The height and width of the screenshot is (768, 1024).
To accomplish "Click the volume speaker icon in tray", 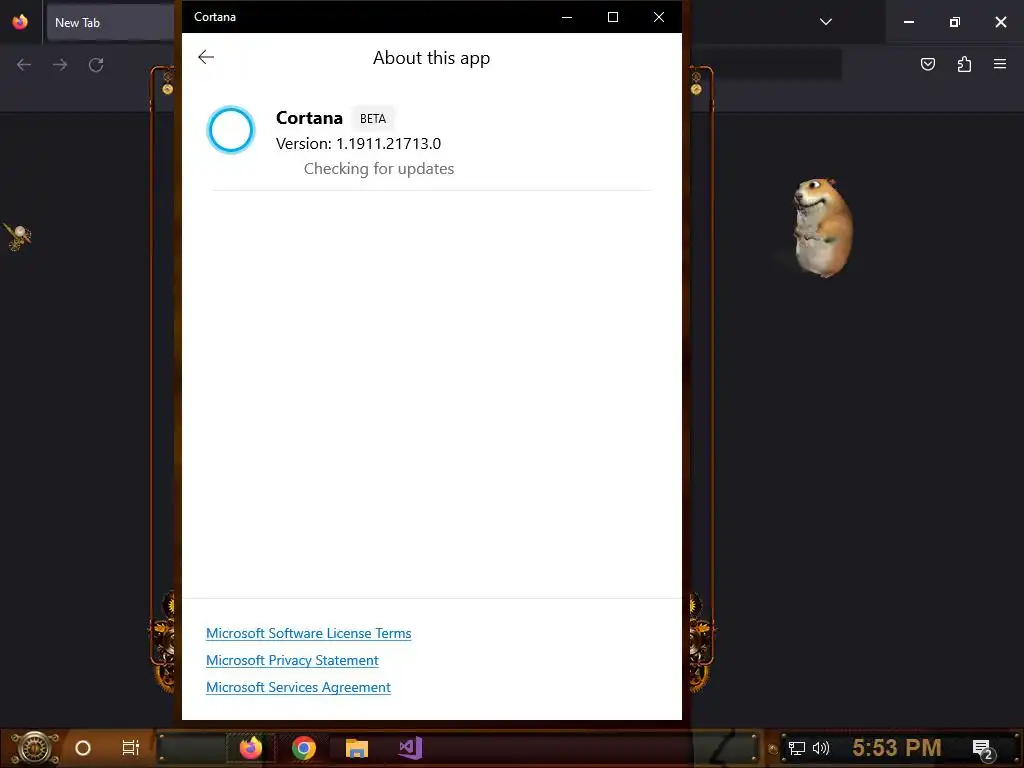I will pyautogui.click(x=821, y=748).
